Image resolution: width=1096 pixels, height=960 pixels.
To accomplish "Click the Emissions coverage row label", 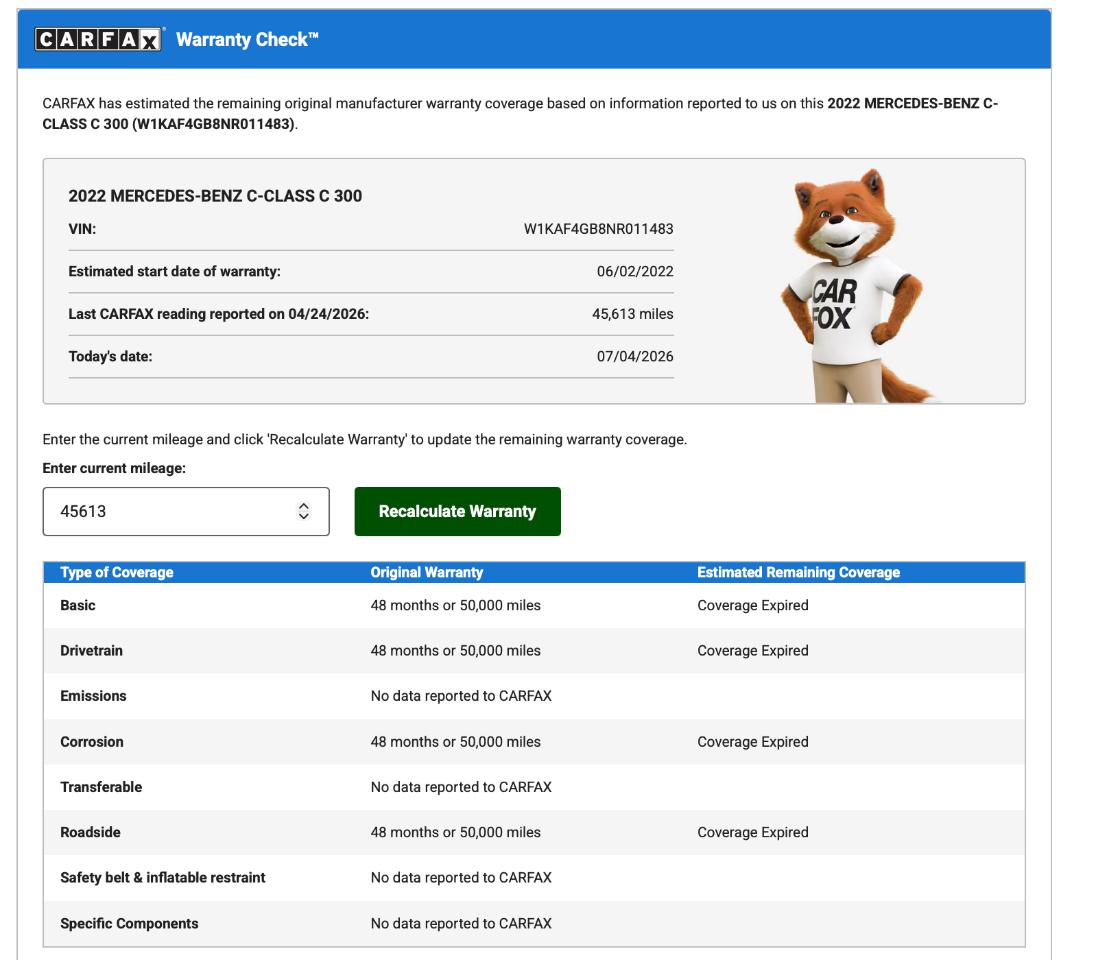I will tap(93, 696).
